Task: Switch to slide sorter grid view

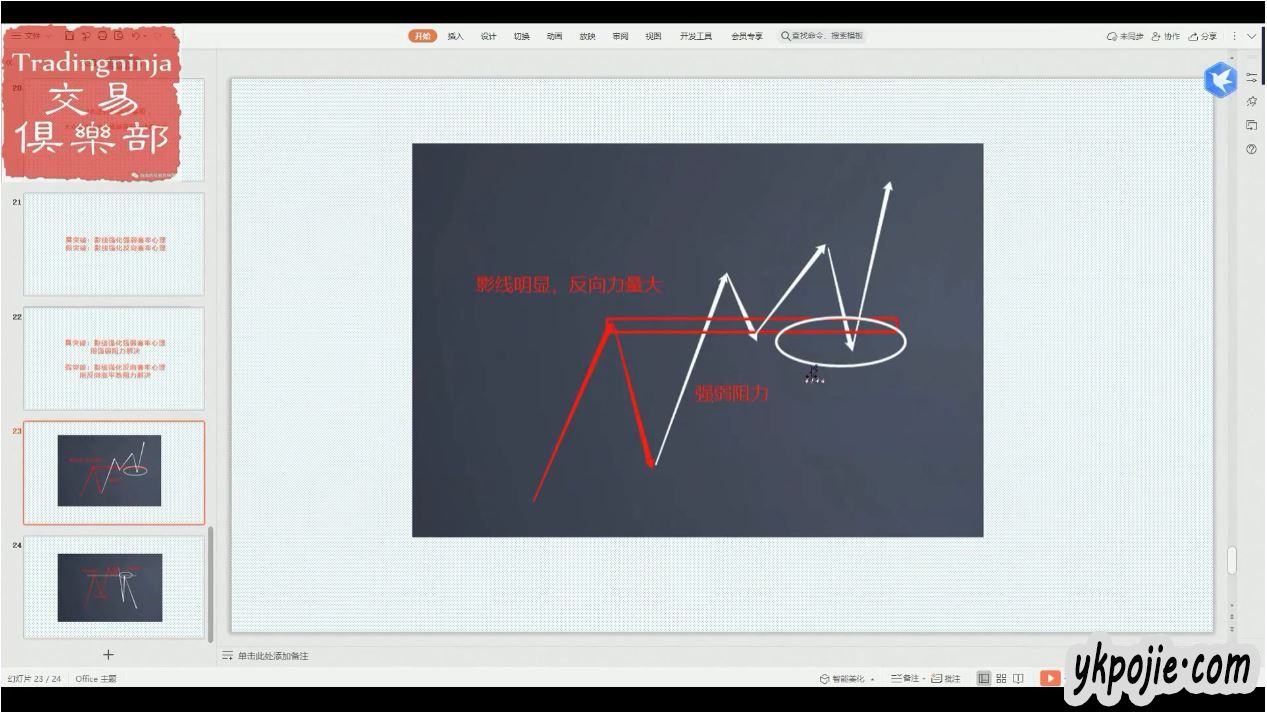Action: (1001, 678)
